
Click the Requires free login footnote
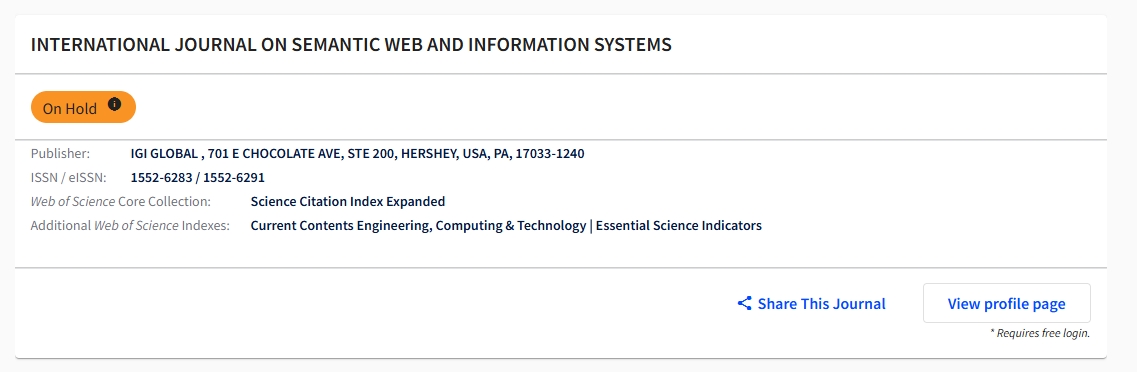[x=1040, y=334]
